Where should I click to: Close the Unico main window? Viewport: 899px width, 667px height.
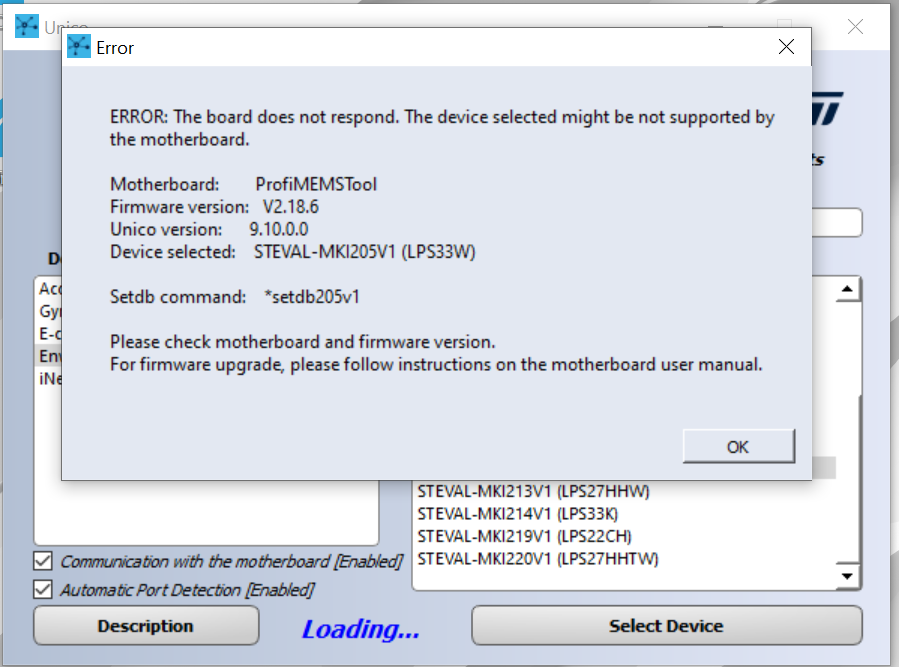tap(855, 26)
